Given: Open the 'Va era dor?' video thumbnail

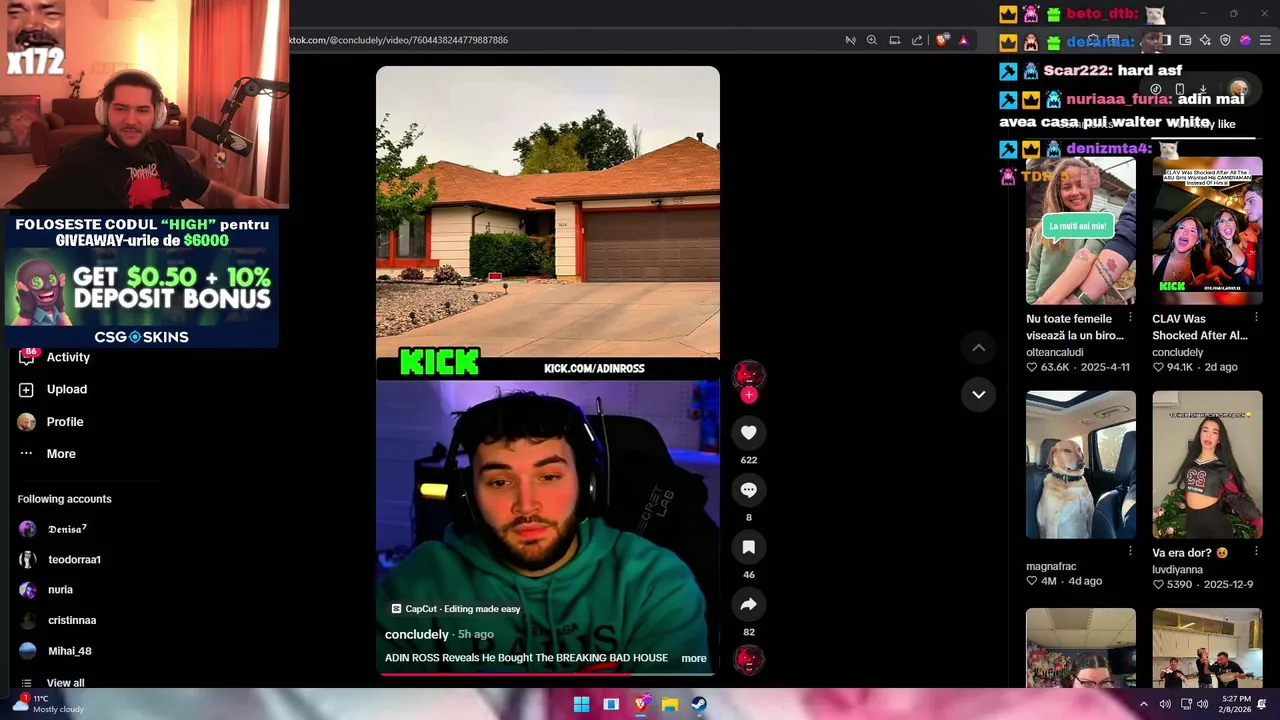Looking at the screenshot, I should [x=1207, y=465].
